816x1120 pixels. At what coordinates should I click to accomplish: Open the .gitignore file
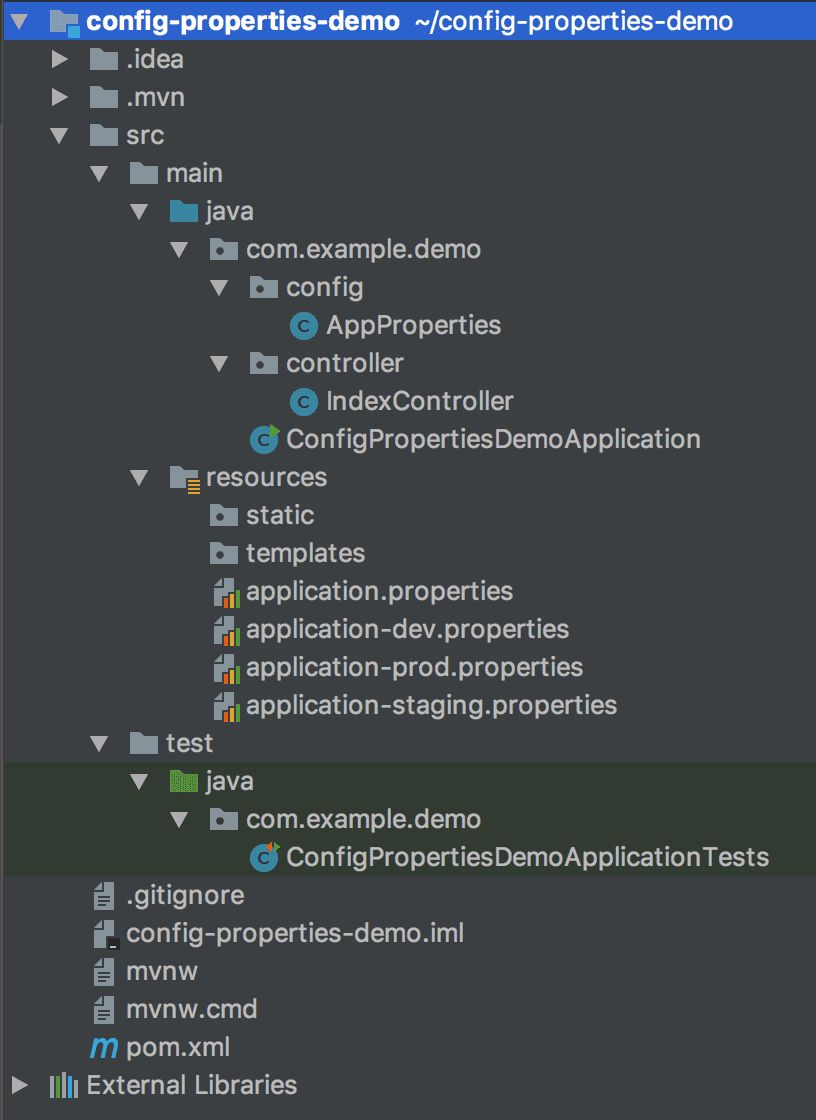coord(186,895)
